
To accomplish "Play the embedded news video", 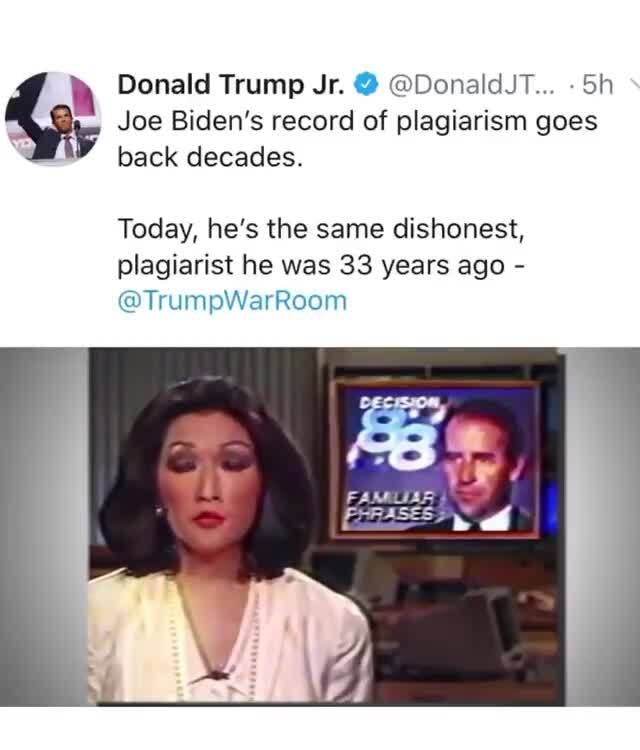I will (x=320, y=527).
